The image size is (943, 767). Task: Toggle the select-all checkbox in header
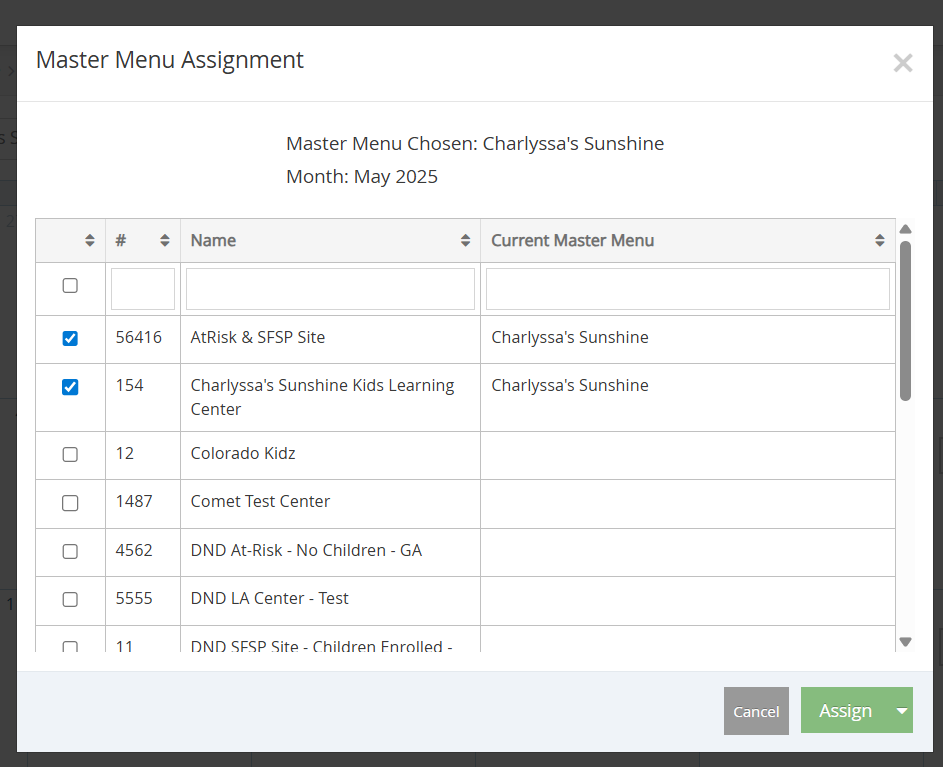point(70,285)
